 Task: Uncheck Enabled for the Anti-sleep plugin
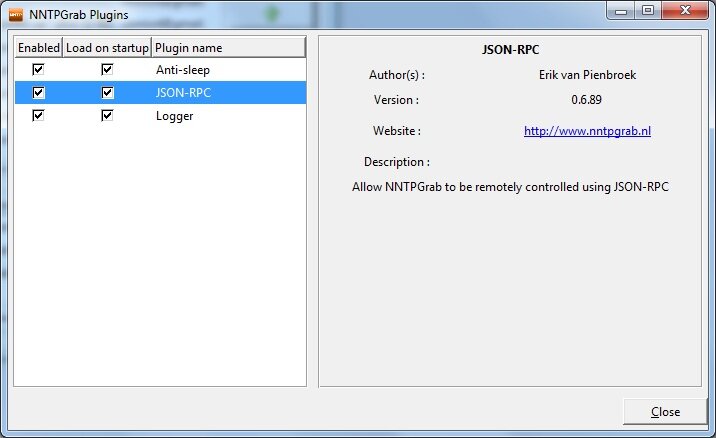click(38, 70)
